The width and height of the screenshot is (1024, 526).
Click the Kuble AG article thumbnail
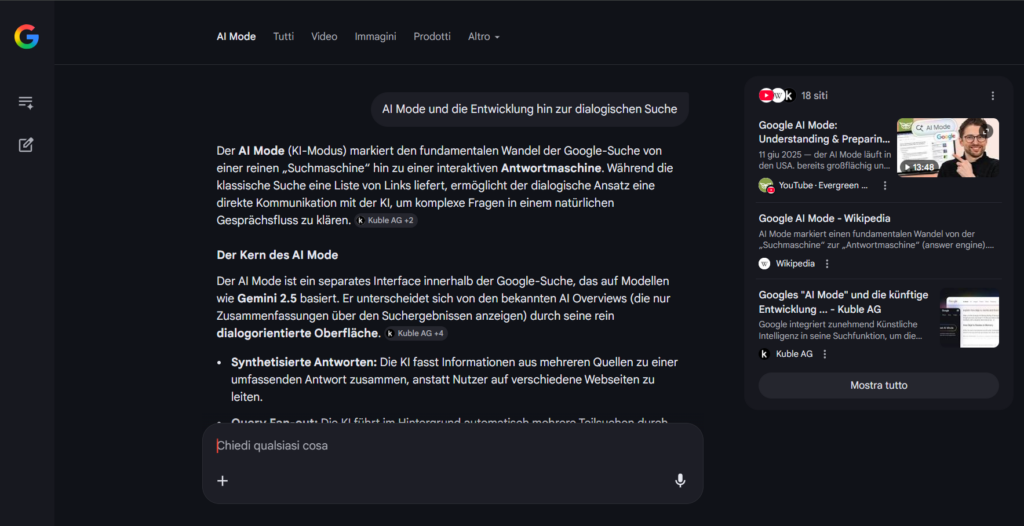point(969,318)
